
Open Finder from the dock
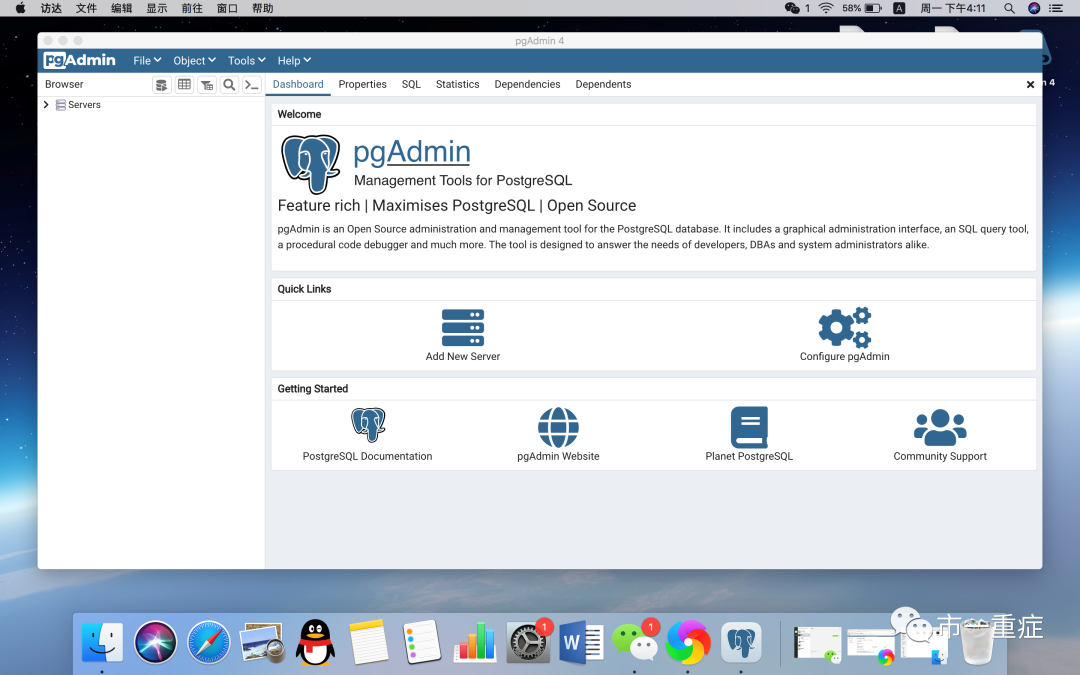(x=102, y=643)
